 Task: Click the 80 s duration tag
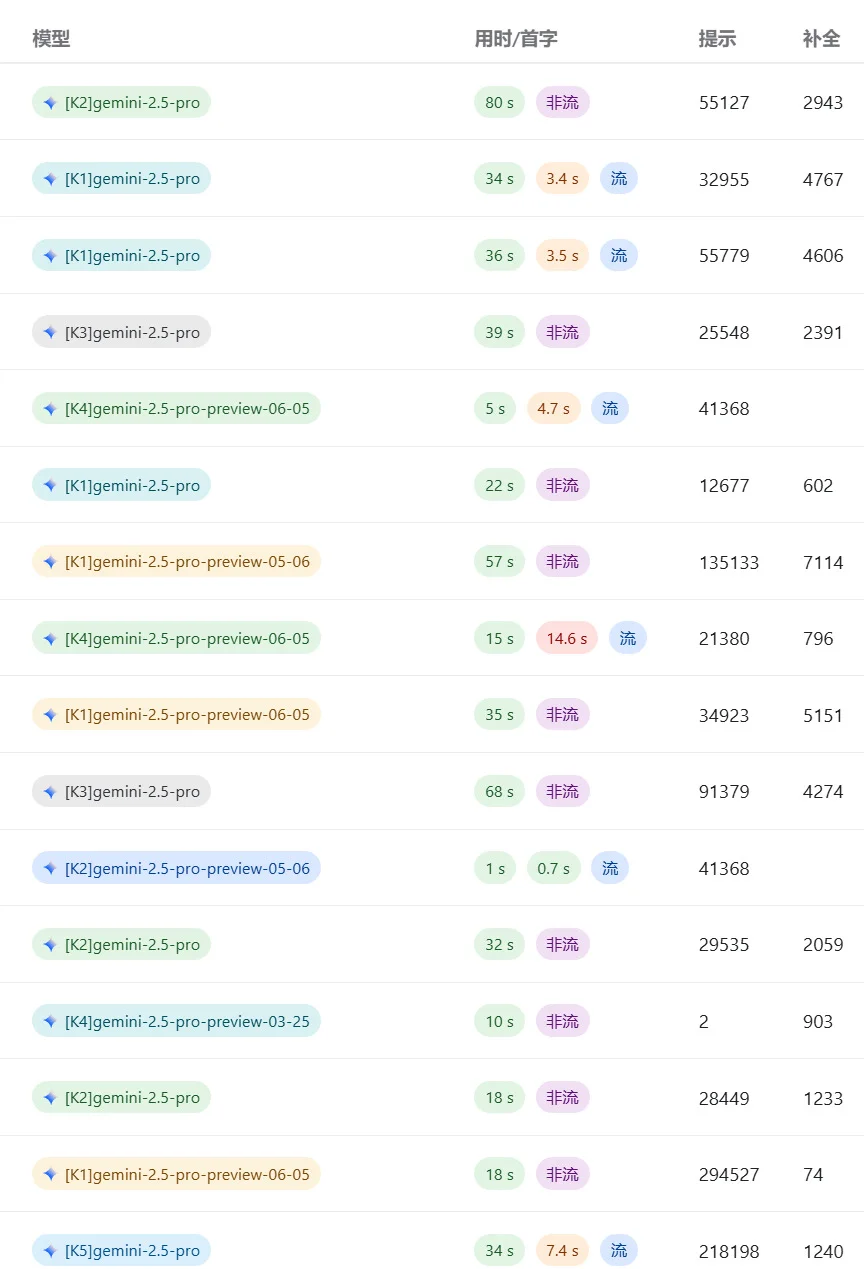[499, 103]
